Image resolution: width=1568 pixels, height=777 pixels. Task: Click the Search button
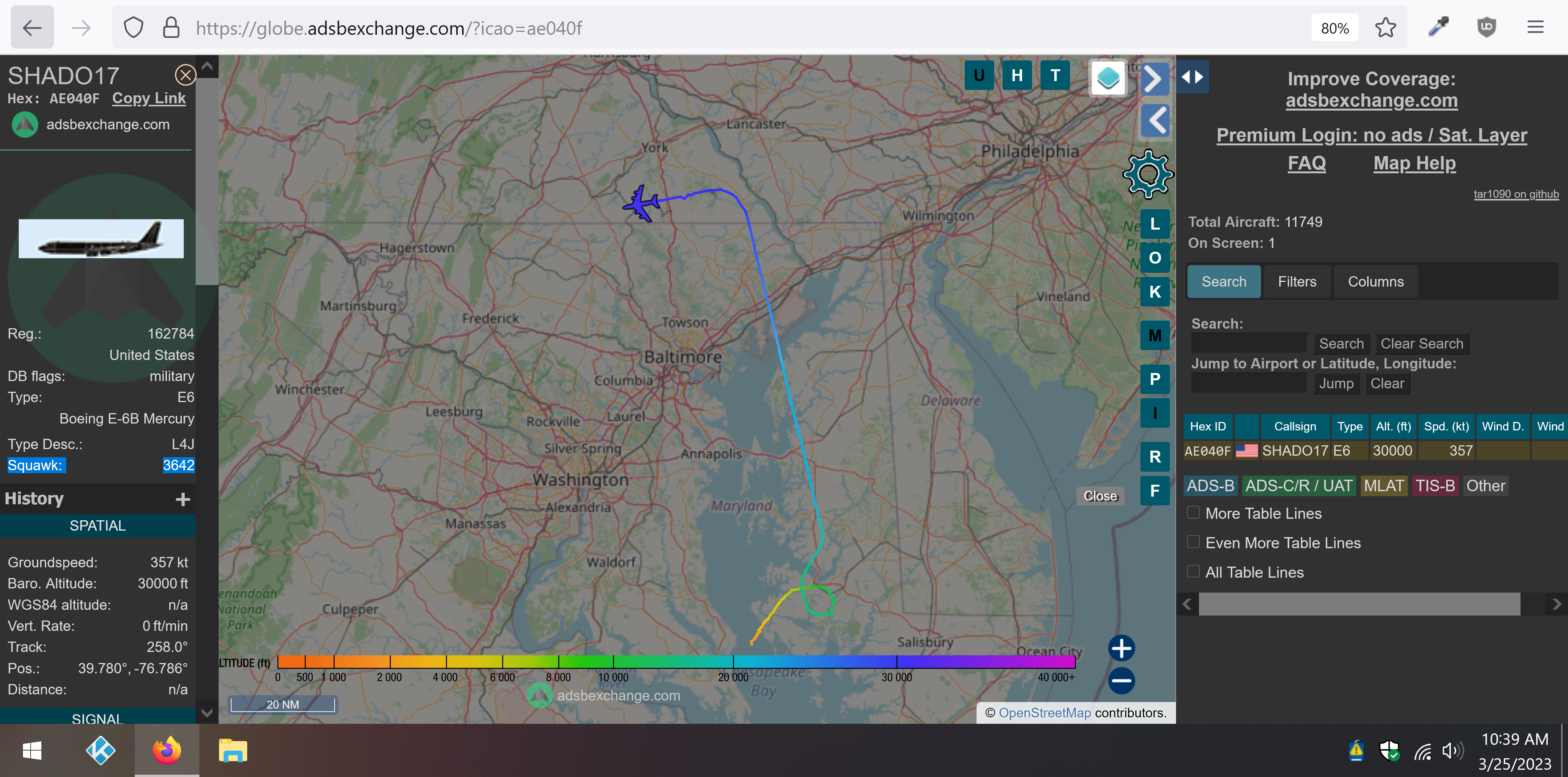[1341, 344]
